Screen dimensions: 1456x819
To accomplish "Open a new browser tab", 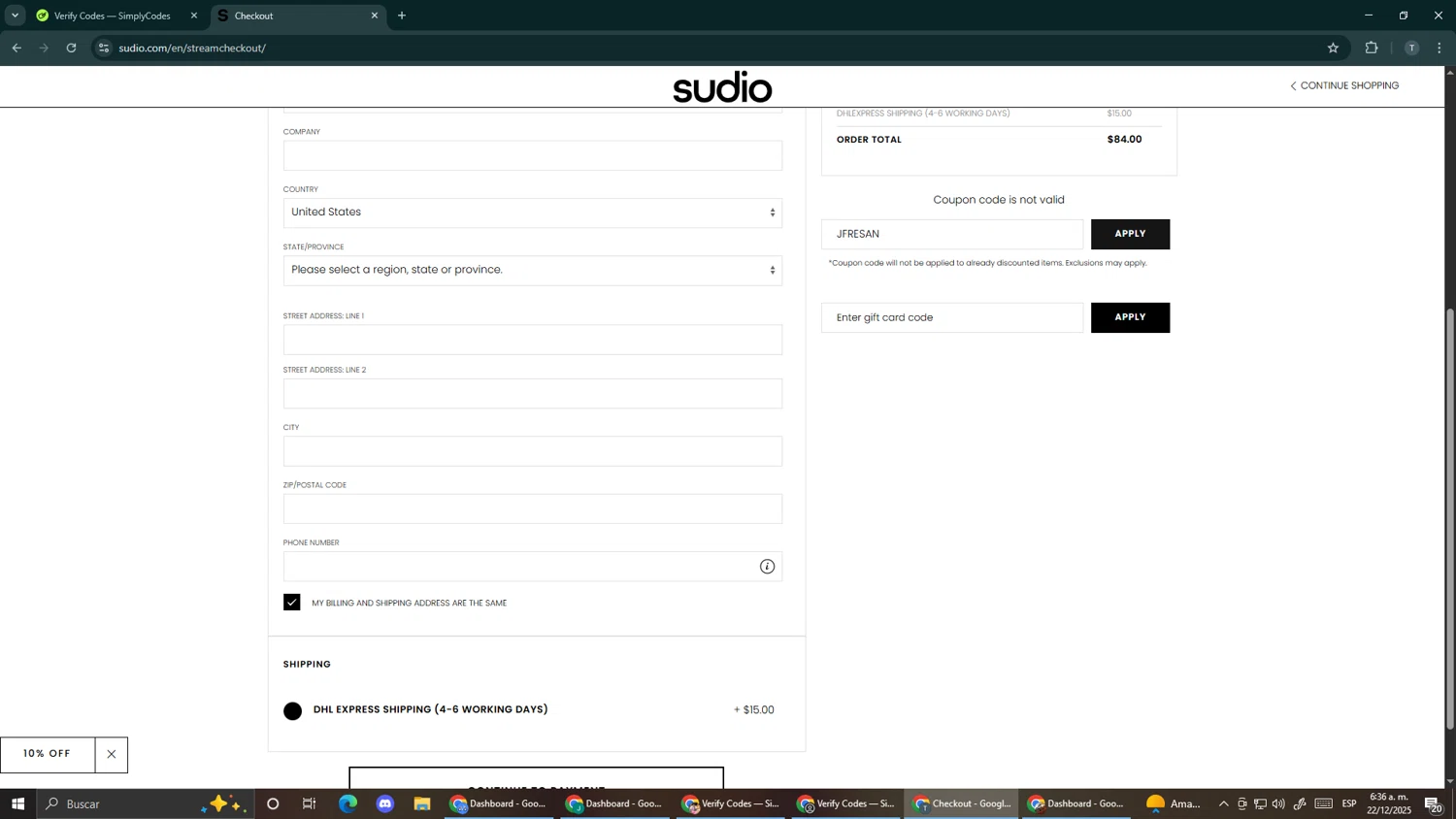I will pos(402,16).
